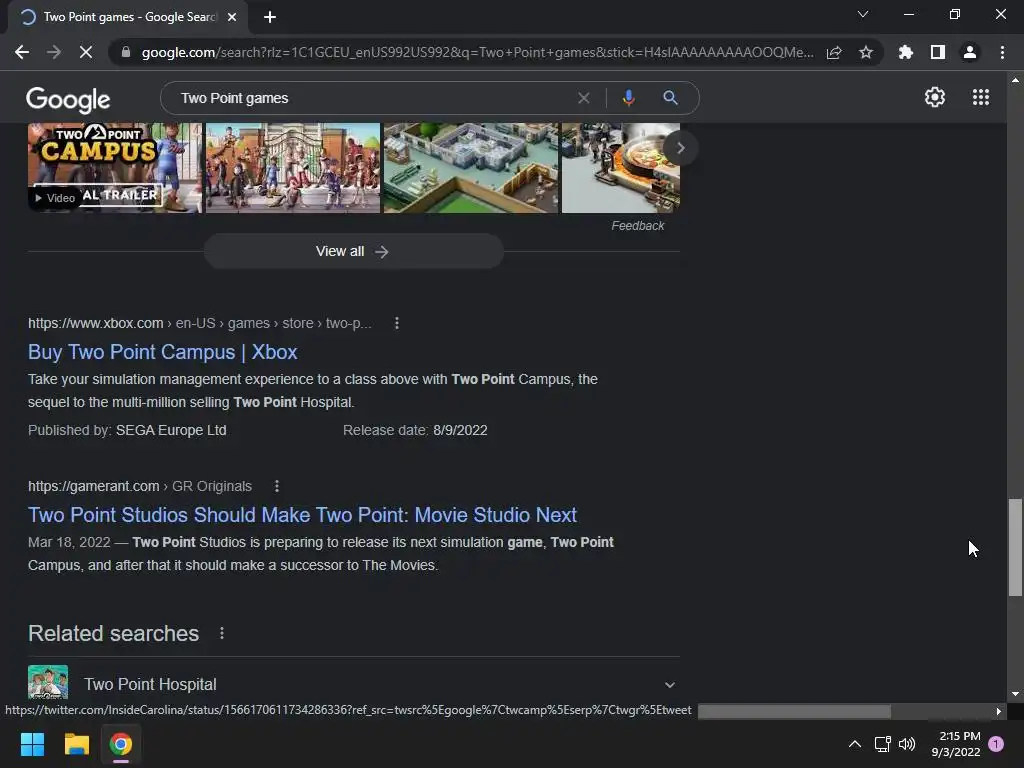Click the Google logo
Image resolution: width=1024 pixels, height=768 pixels.
68,99
